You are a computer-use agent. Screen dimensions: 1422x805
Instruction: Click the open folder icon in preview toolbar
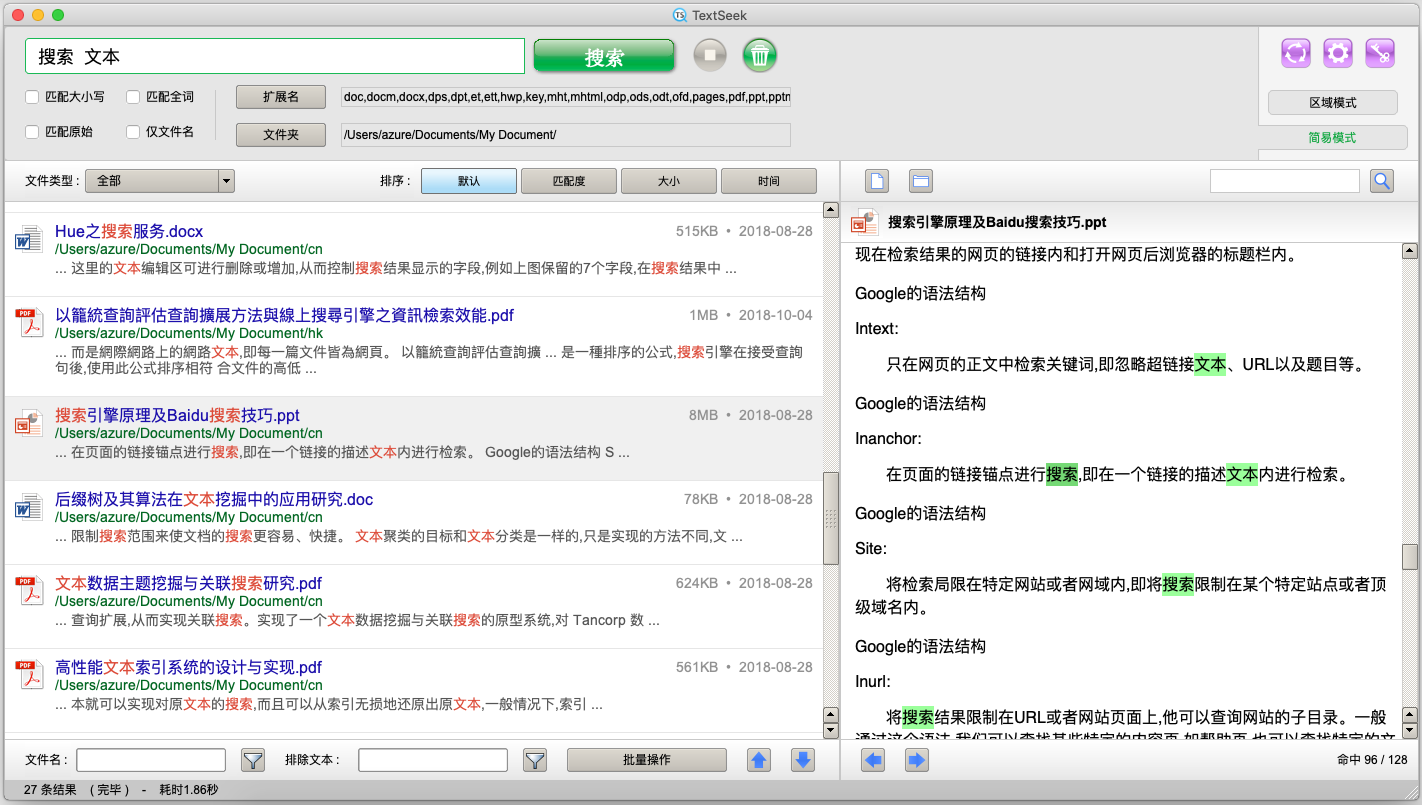click(x=921, y=181)
